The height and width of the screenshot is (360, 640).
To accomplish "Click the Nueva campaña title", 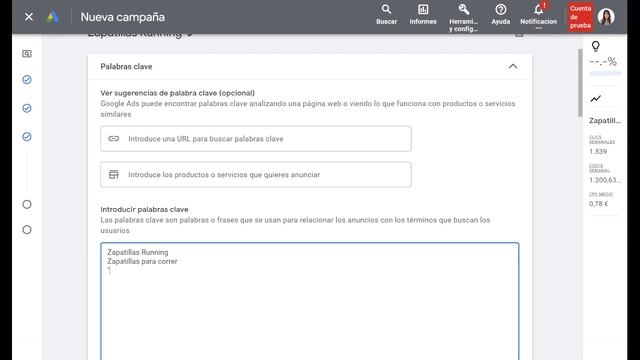I will pos(122,17).
